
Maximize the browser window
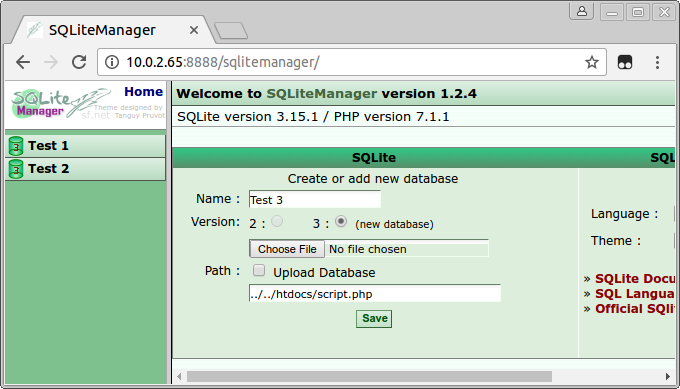click(x=638, y=12)
